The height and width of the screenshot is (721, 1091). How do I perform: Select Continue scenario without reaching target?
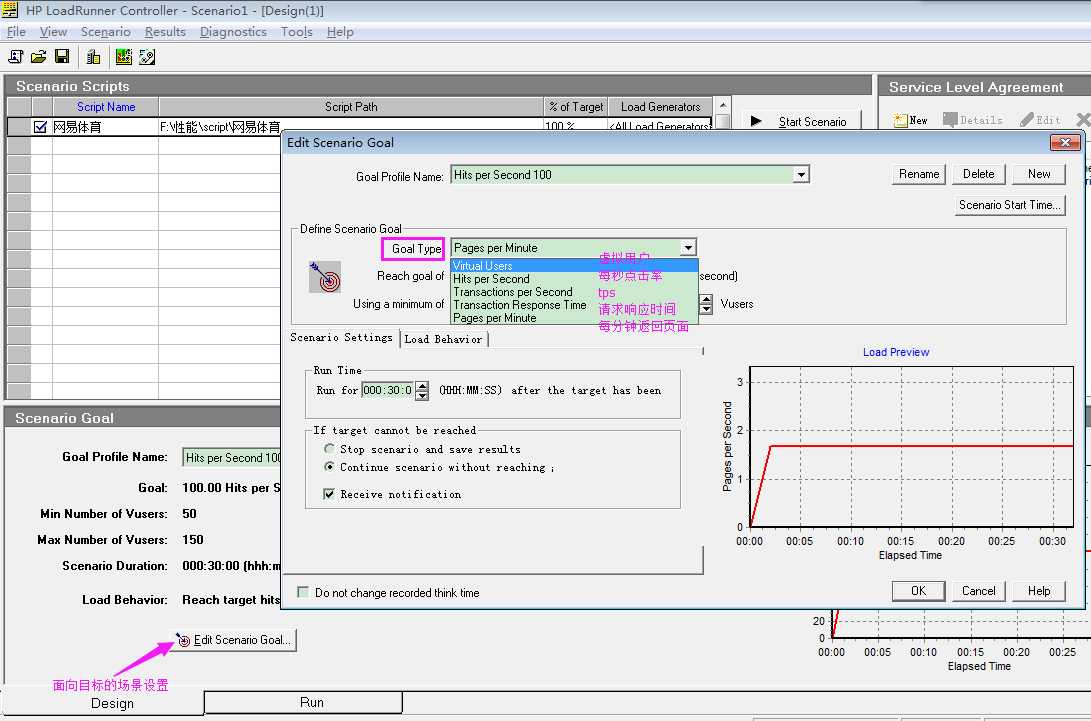pos(329,466)
